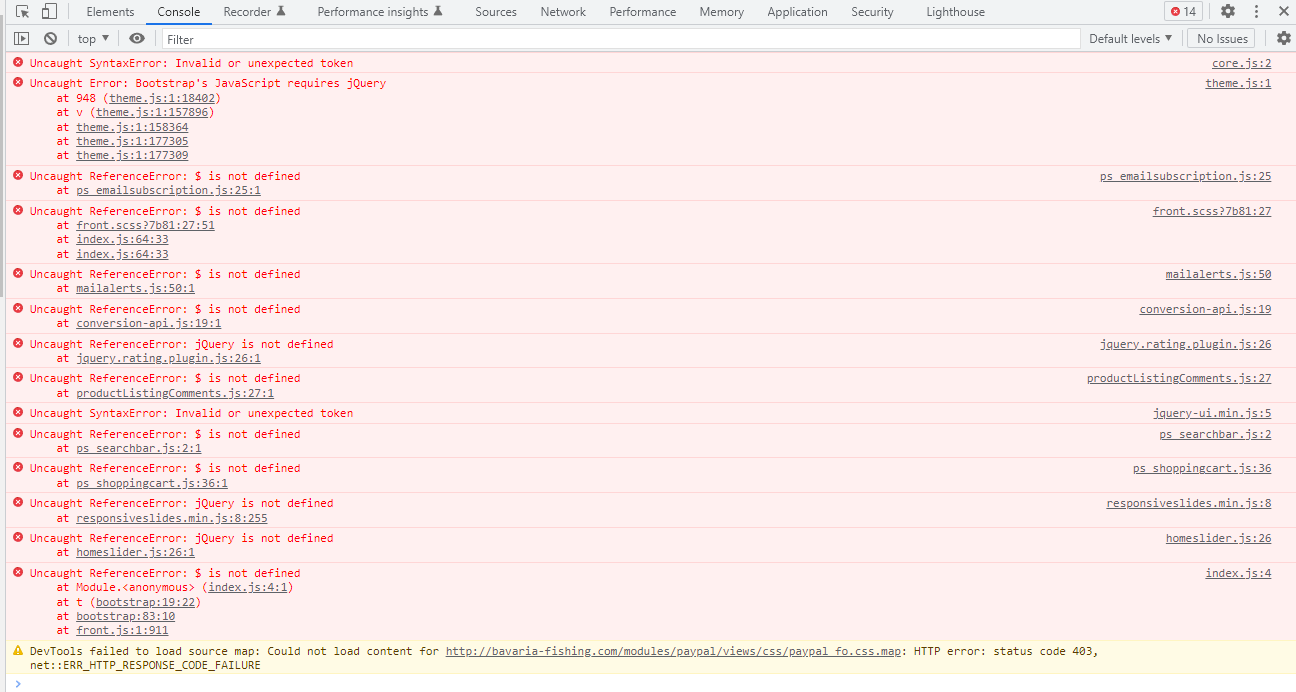Open the DevTools settings gear

(x=1228, y=12)
